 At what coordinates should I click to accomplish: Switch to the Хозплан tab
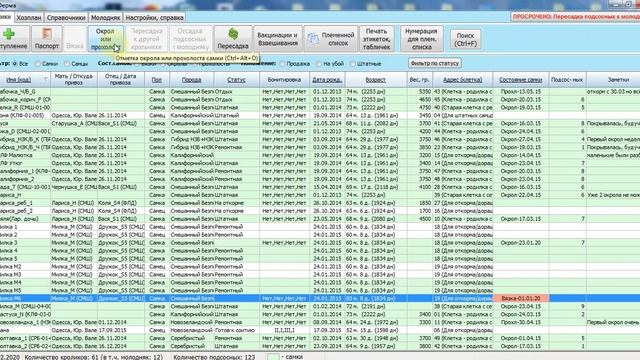[29, 18]
